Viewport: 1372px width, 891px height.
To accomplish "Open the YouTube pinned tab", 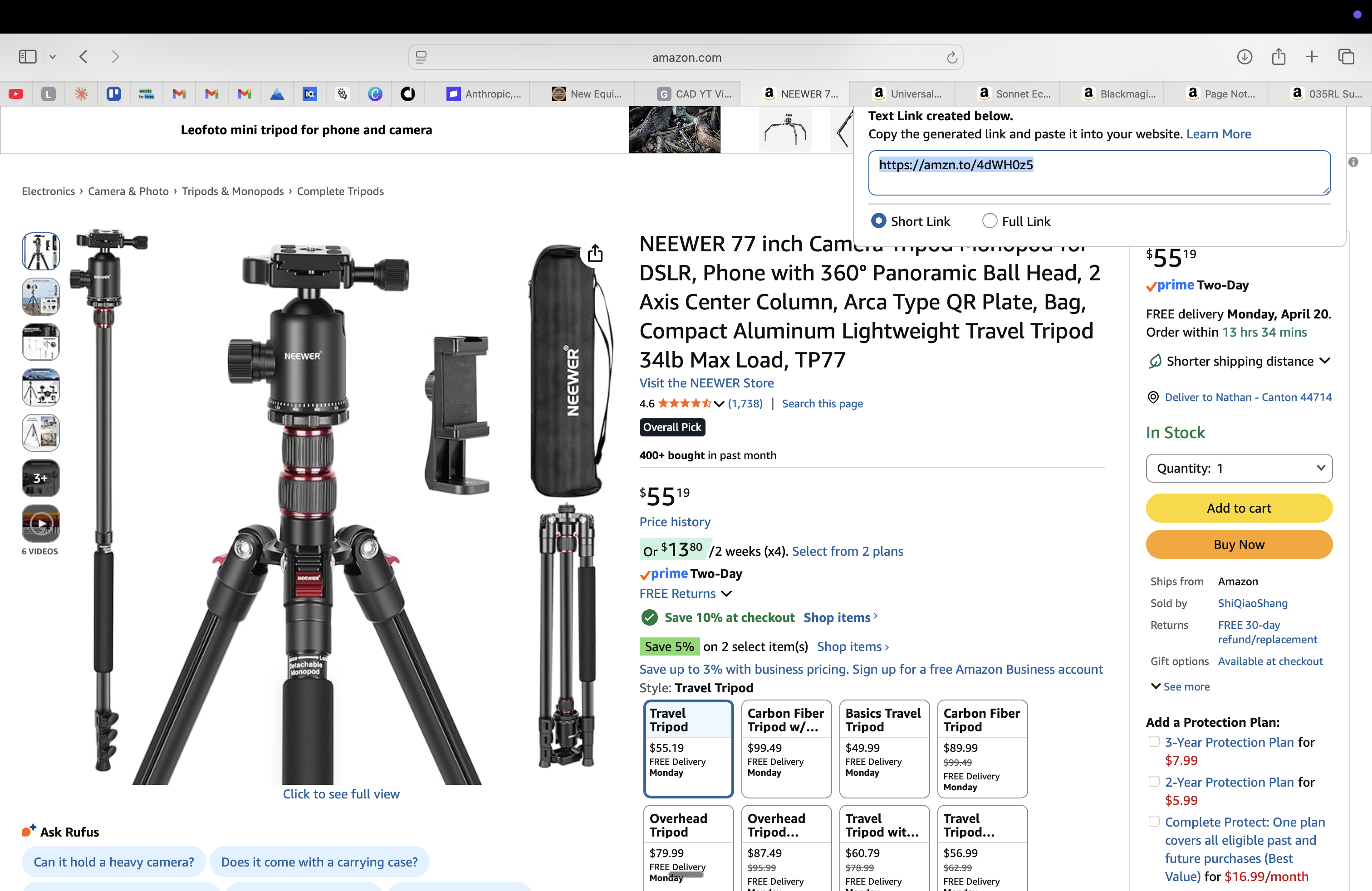I will click(16, 93).
